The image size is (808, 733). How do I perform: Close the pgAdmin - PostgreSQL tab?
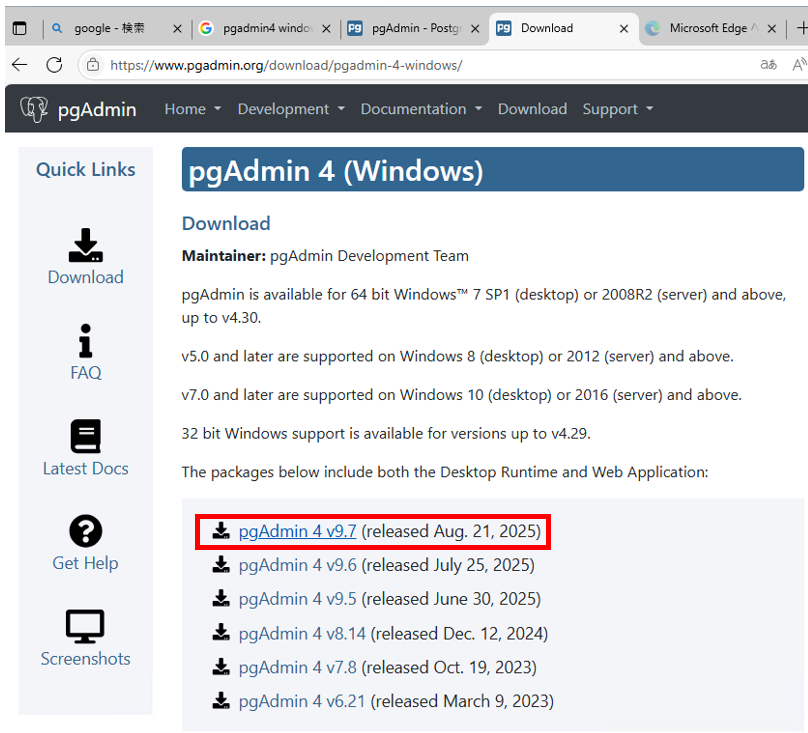tap(475, 29)
